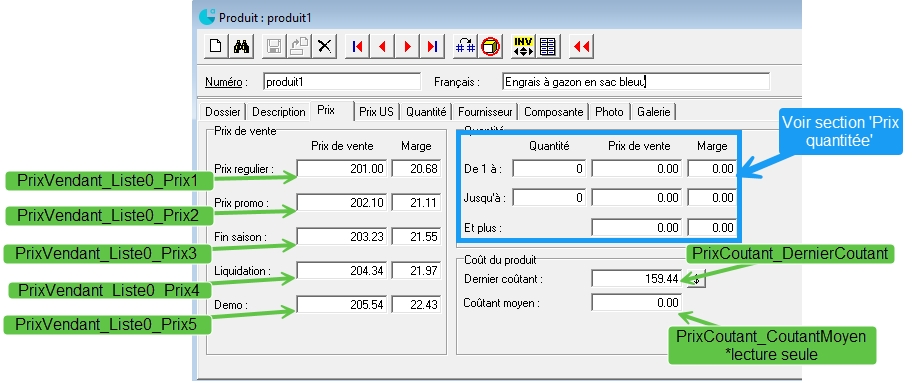905x381 pixels.
Task: Click the double red rewind arrows icon
Action: click(x=581, y=47)
